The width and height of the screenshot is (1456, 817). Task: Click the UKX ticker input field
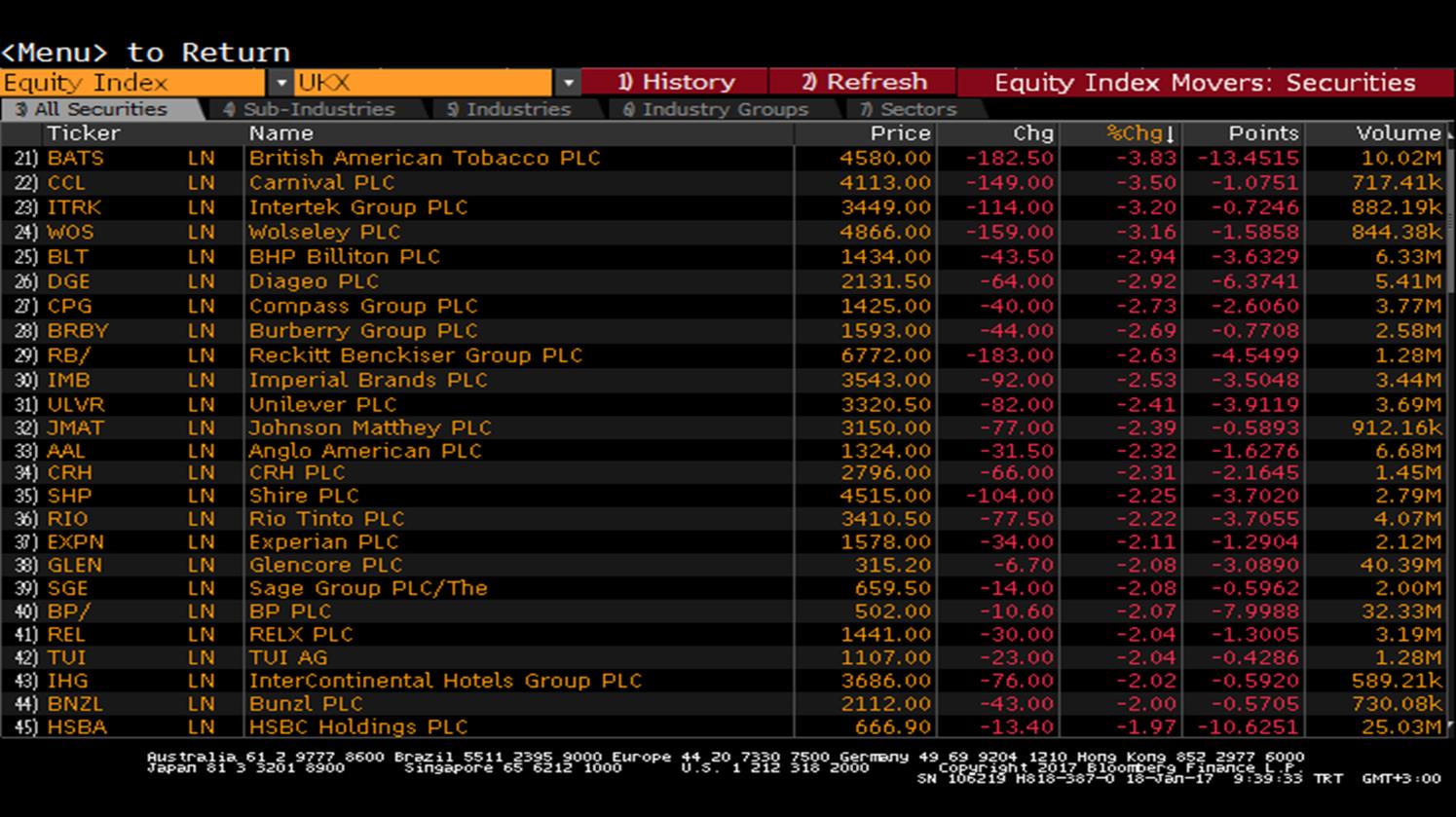[x=424, y=83]
